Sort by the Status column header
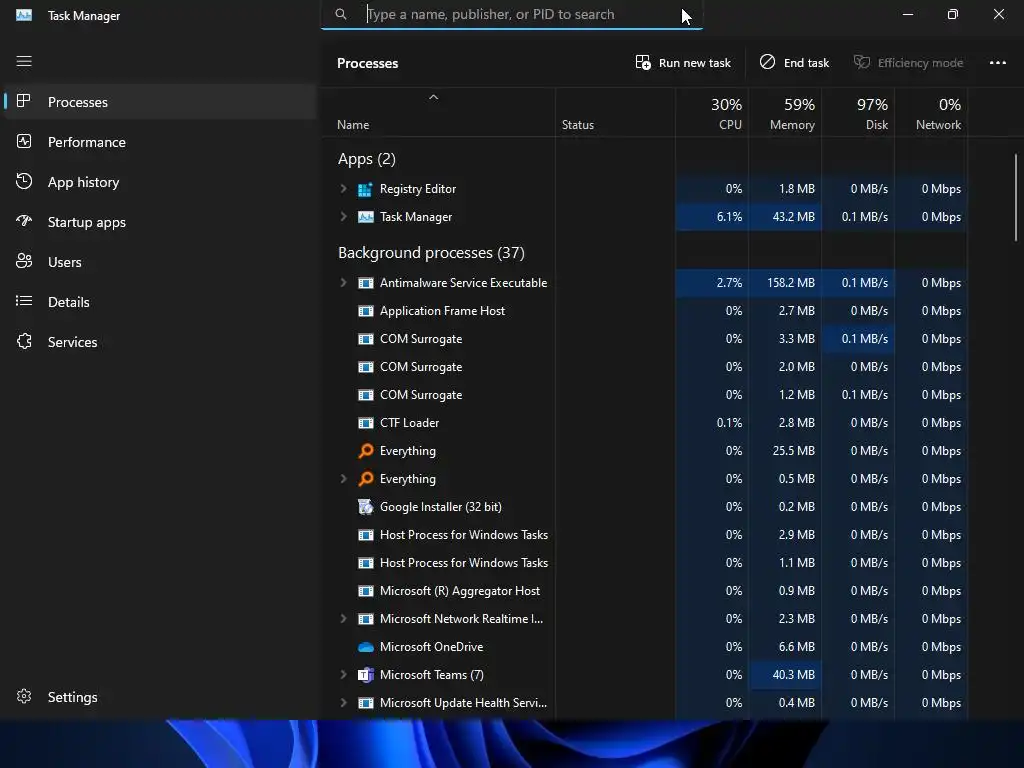The image size is (1024, 768). tap(615, 113)
